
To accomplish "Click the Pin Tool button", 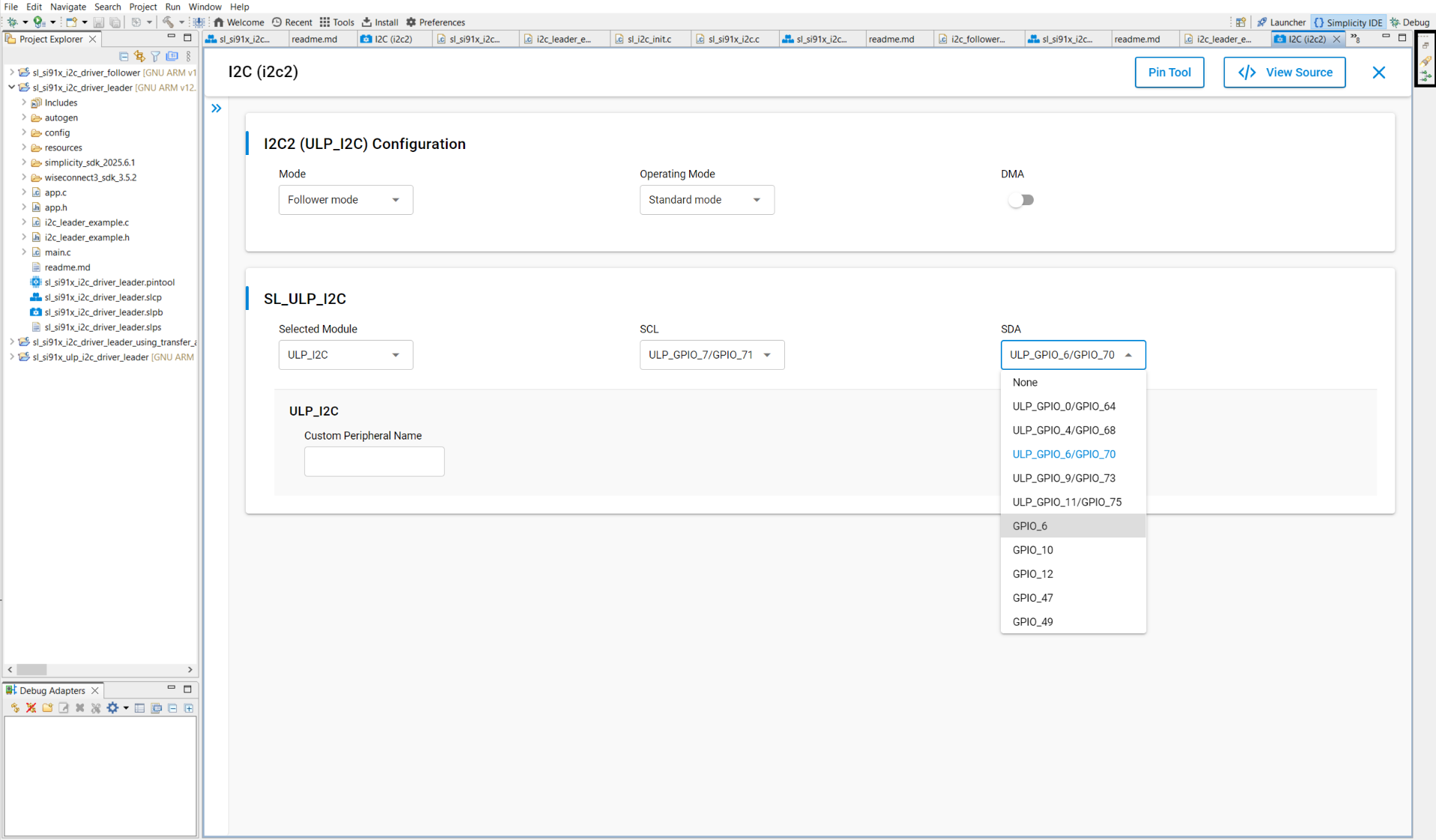I will (1169, 73).
